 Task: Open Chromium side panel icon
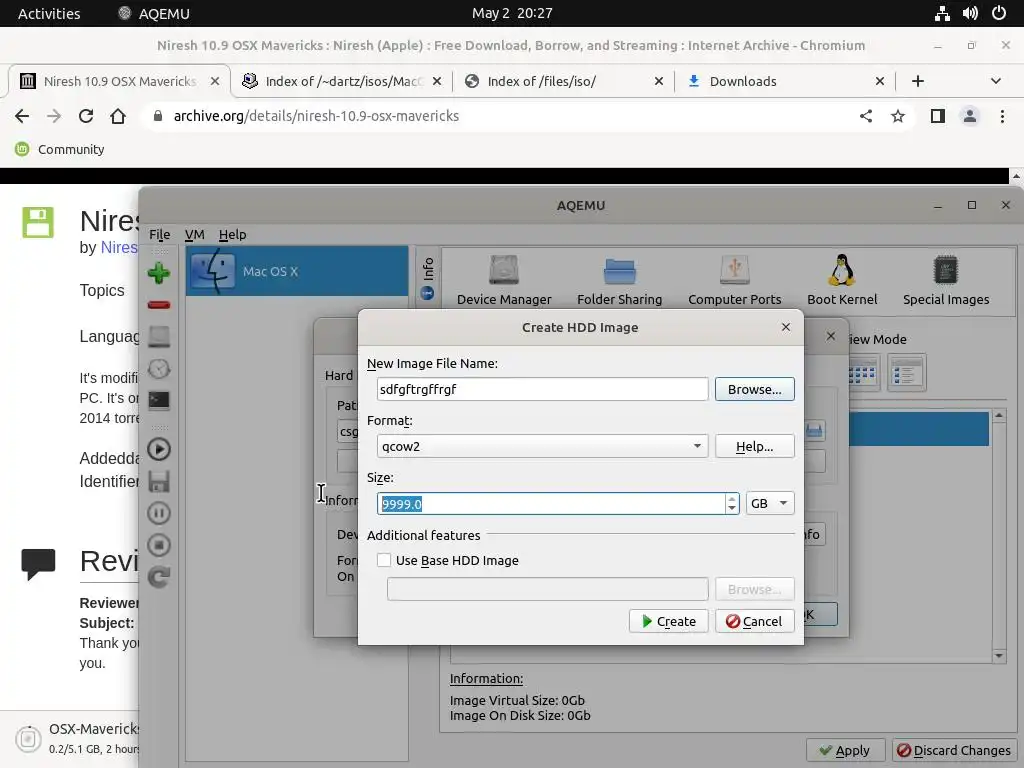938,116
